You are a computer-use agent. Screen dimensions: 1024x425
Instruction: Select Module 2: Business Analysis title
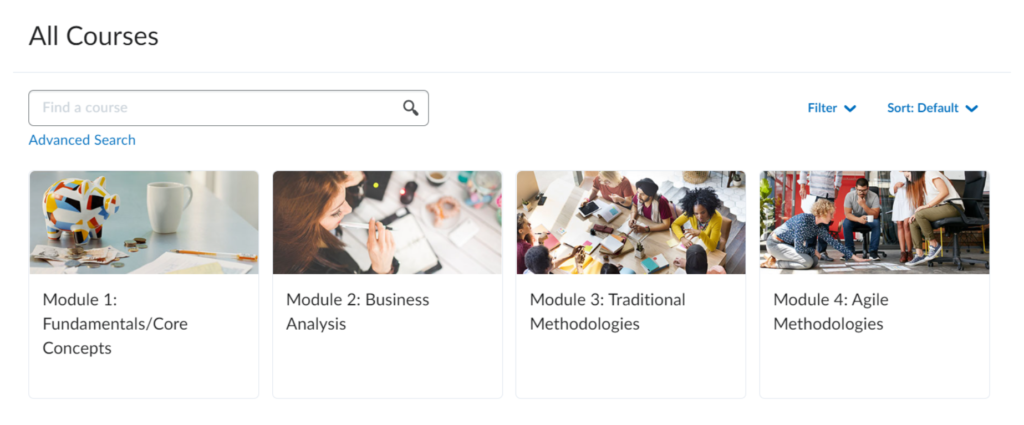(x=358, y=311)
